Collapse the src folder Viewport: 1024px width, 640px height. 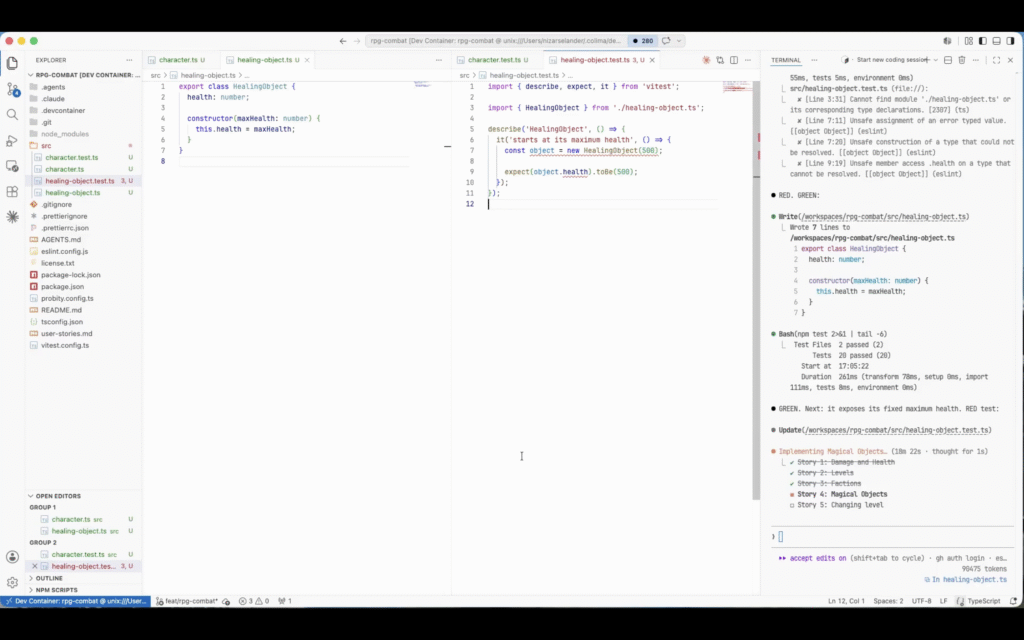pyautogui.click(x=84, y=146)
